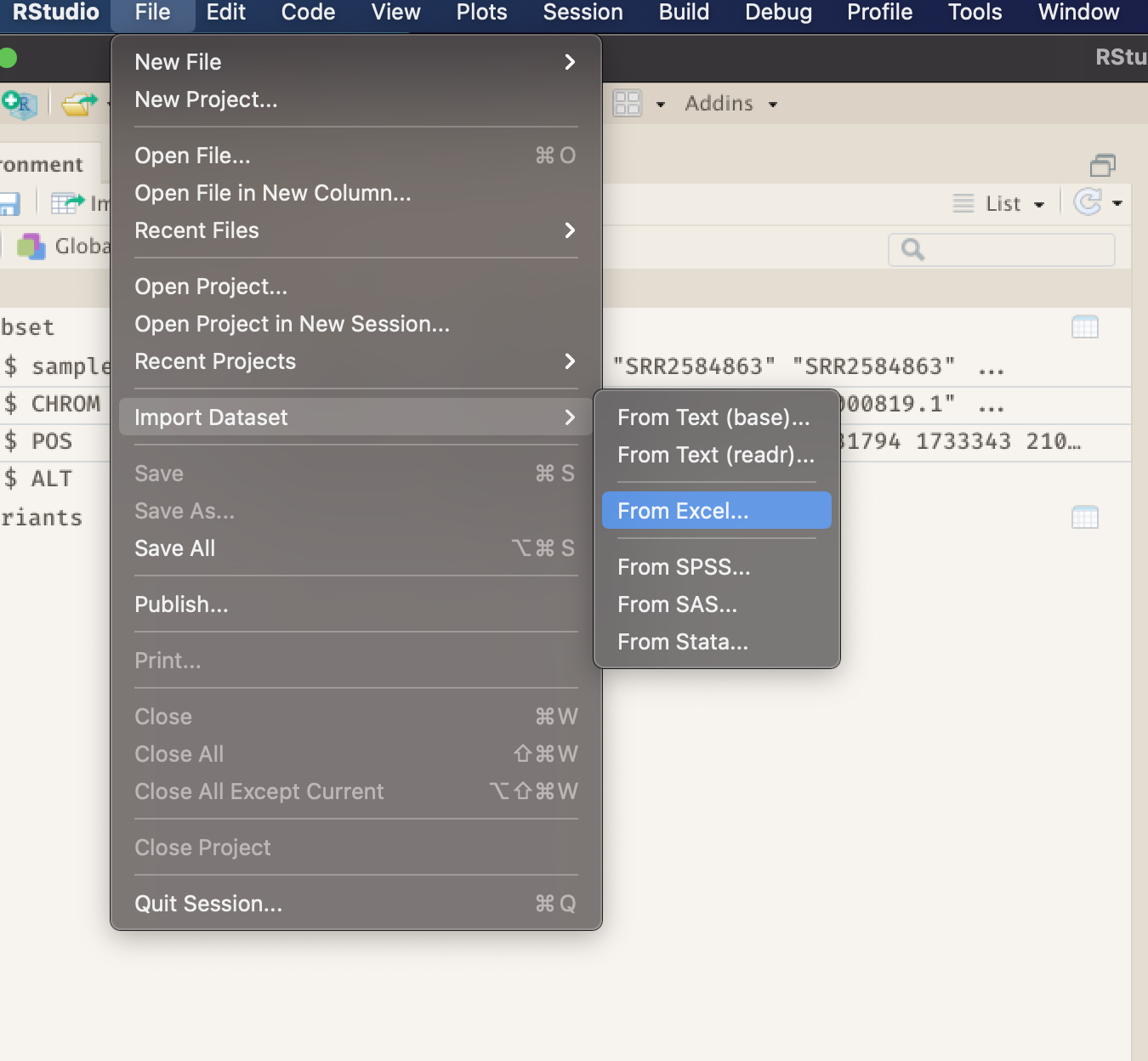This screenshot has height=1061, width=1148.
Task: Maximize the Environment pane with the expand icon
Action: coord(1103,166)
